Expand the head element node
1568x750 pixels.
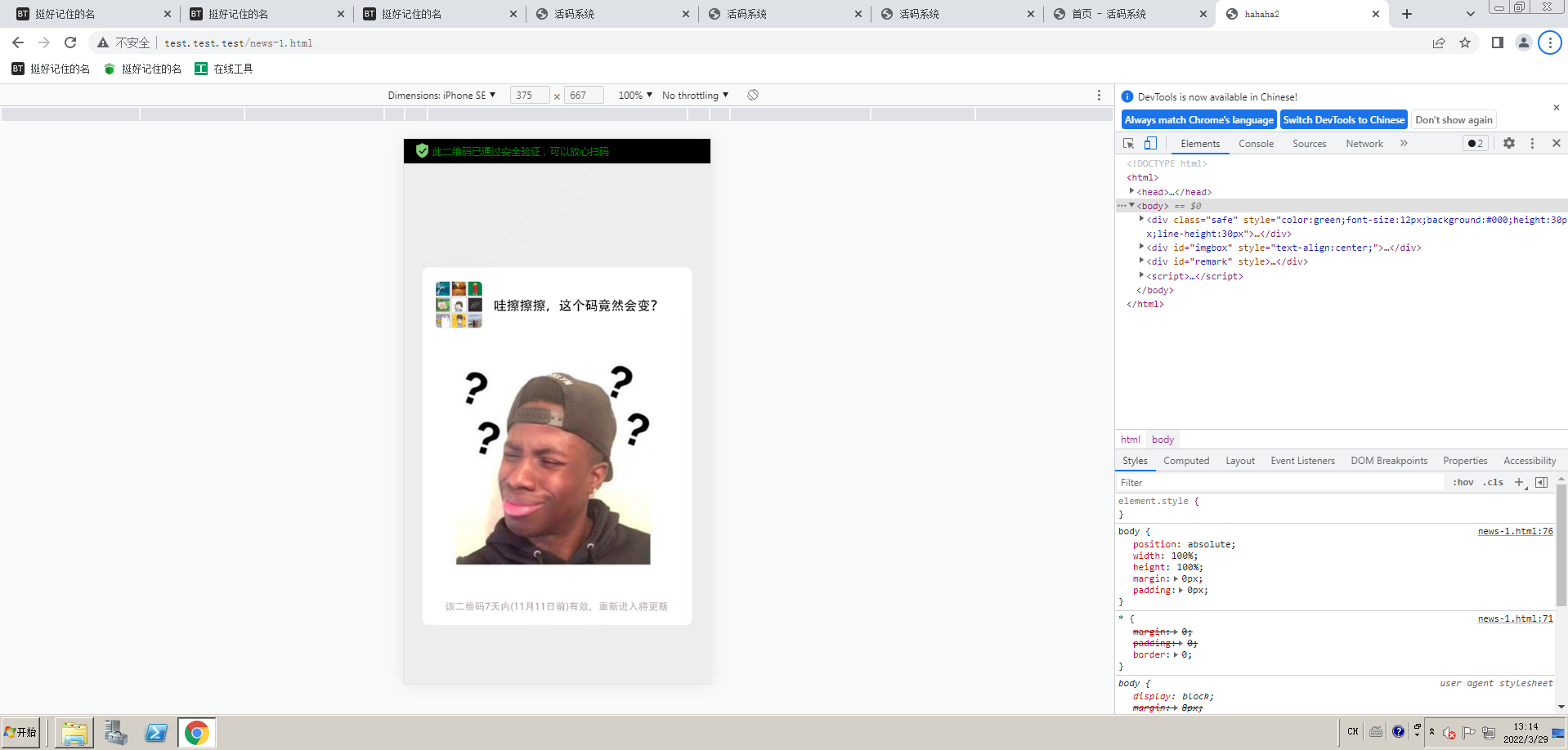point(1132,191)
